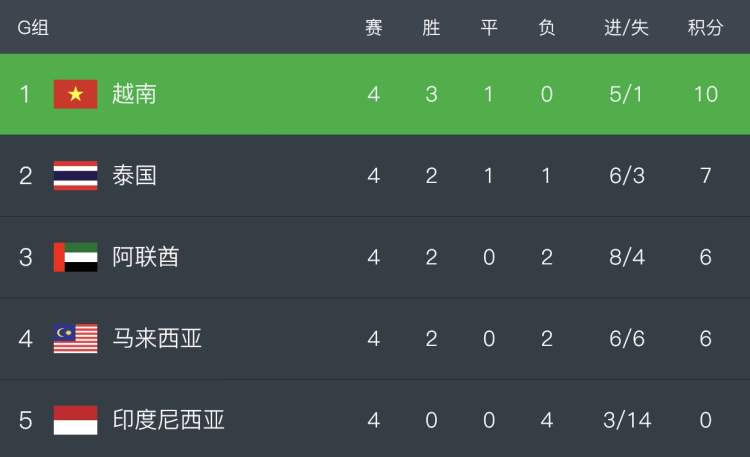750x457 pixels.
Task: Open the 越南 team name link
Action: click(134, 94)
